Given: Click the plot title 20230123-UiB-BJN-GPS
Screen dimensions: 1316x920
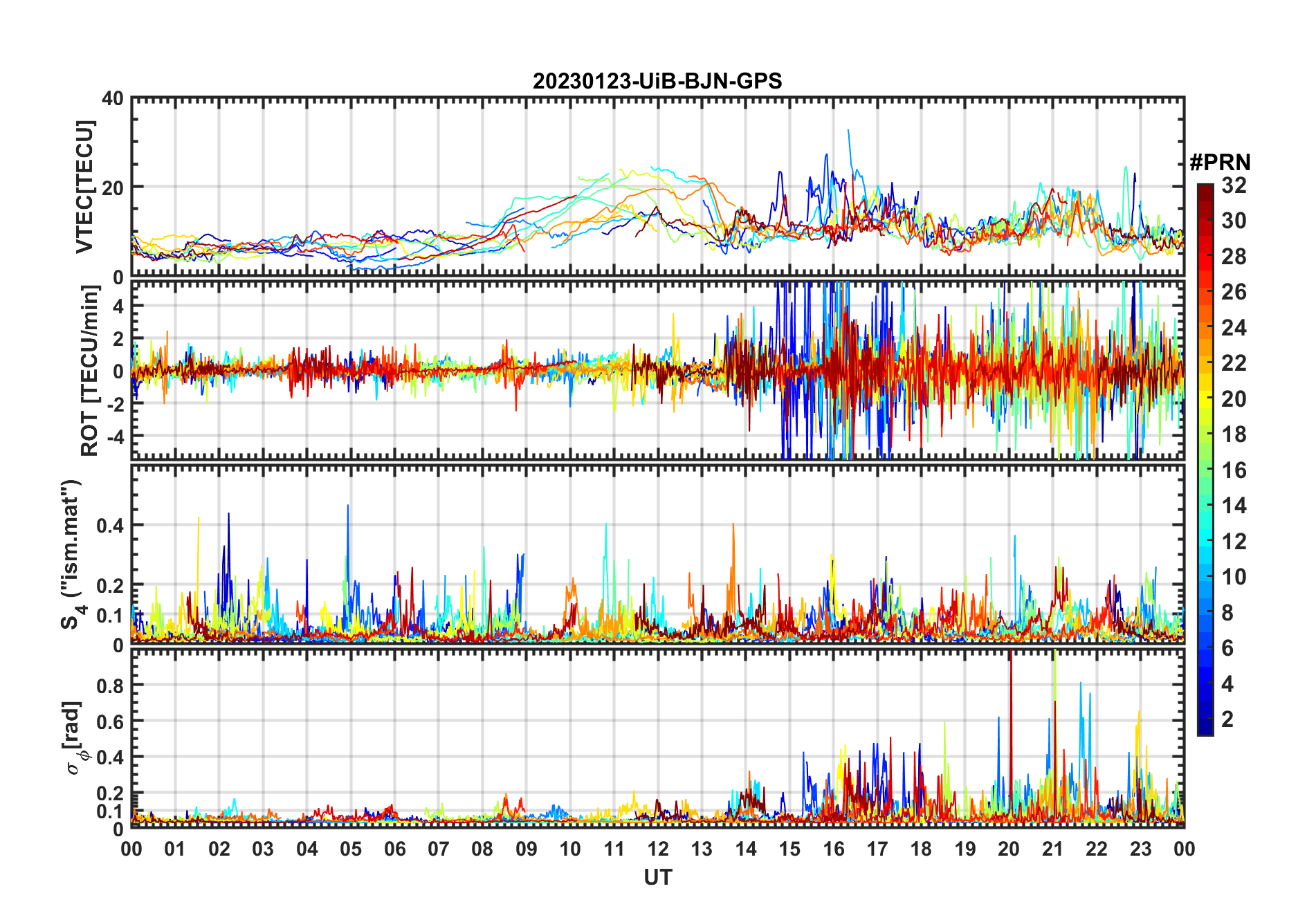Looking at the screenshot, I should click(657, 81).
